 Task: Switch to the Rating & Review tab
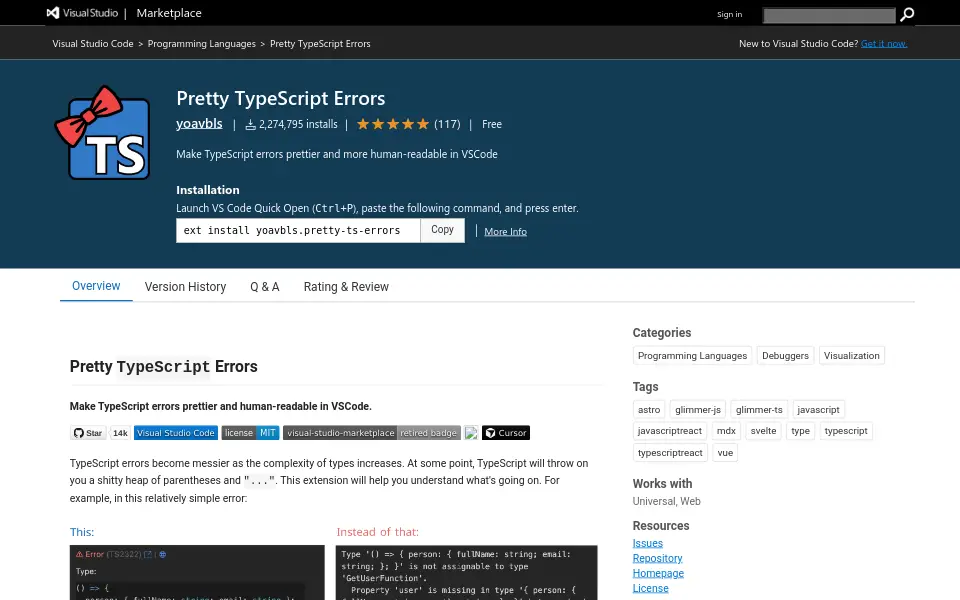pos(346,287)
